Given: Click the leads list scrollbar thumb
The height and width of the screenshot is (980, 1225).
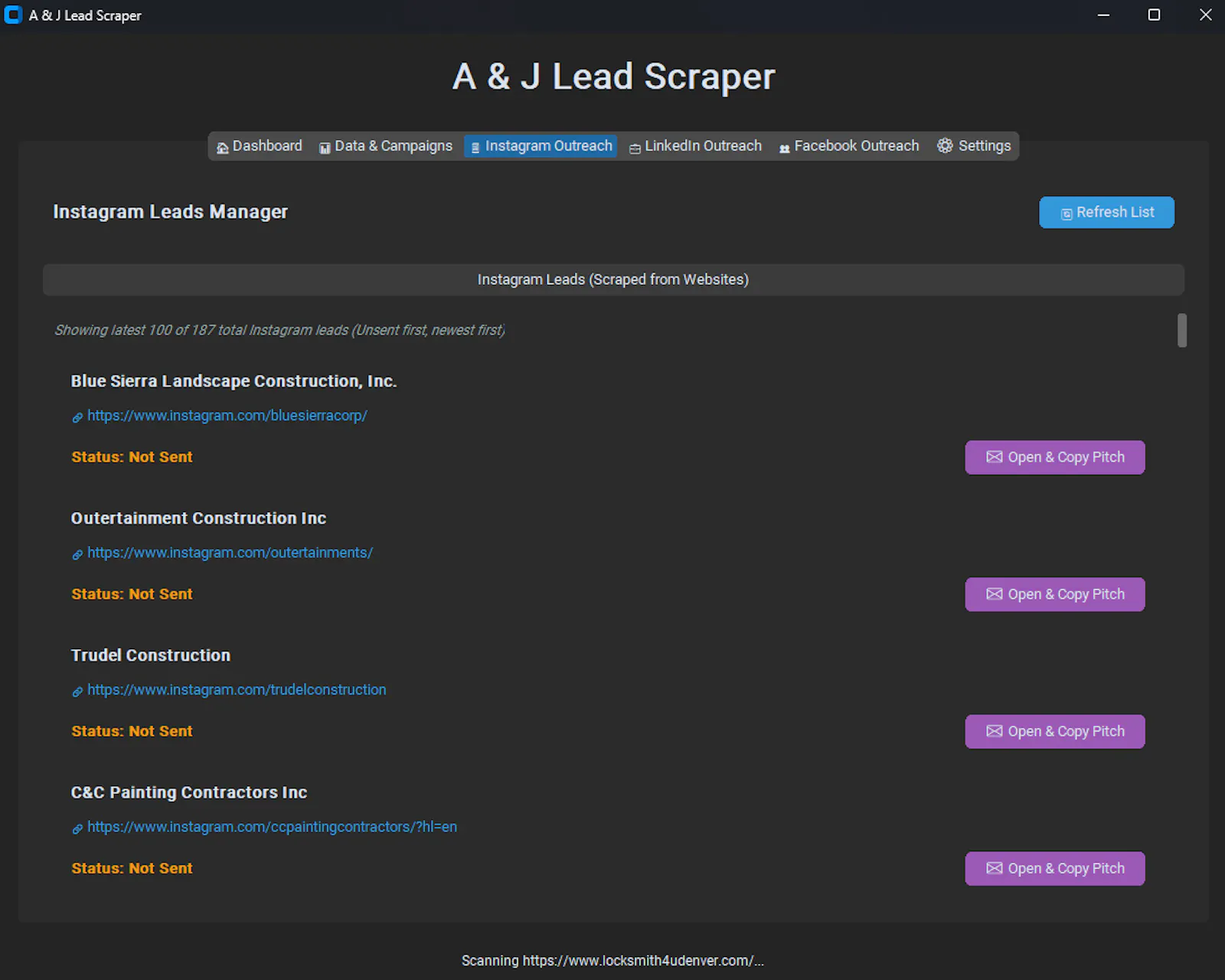Looking at the screenshot, I should (x=1182, y=330).
